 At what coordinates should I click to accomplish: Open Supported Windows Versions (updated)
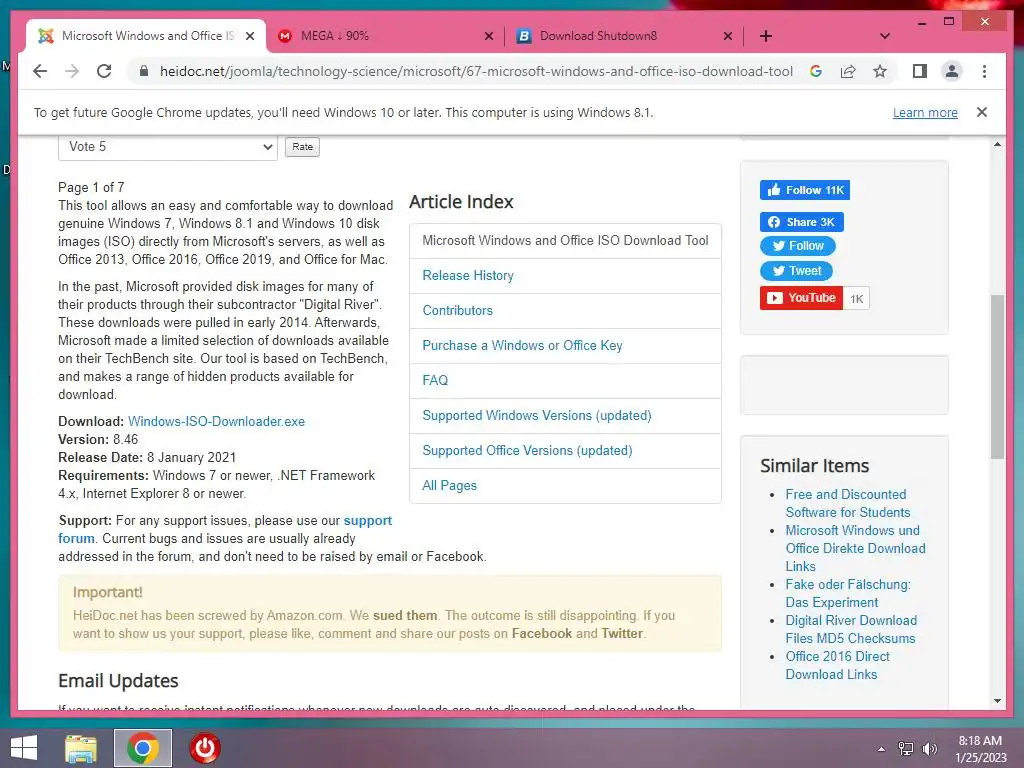[x=537, y=415]
